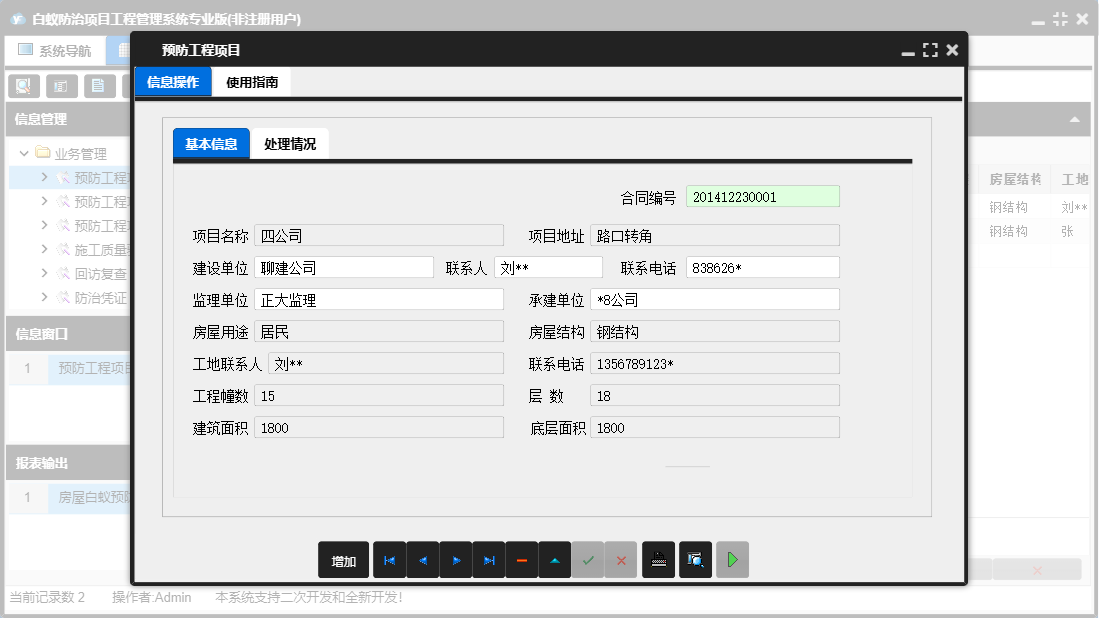
Task: Click the green play execute icon
Action: pos(732,560)
